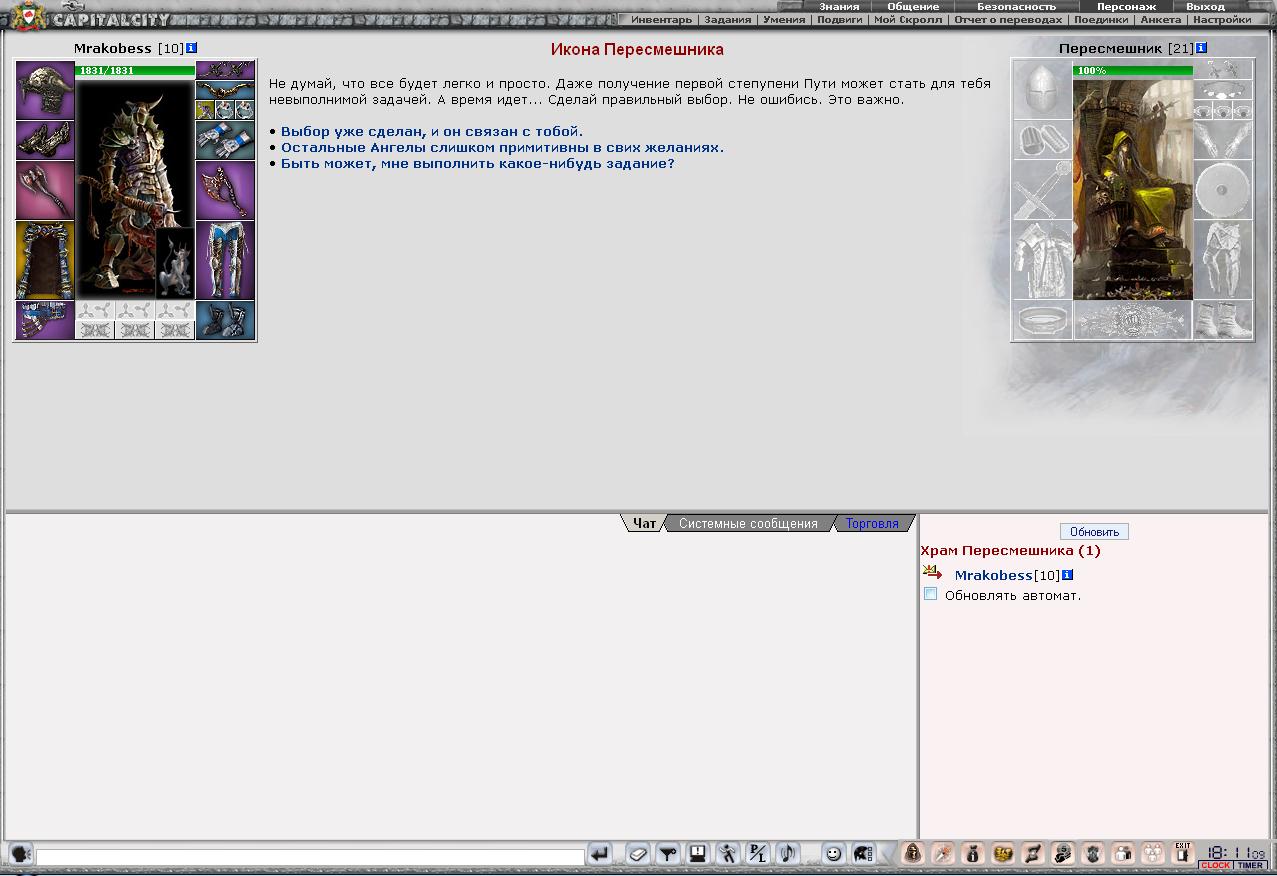Choose 'Быть может, мне выполнить' option
Image resolution: width=1277 pixels, height=876 pixels.
477,163
